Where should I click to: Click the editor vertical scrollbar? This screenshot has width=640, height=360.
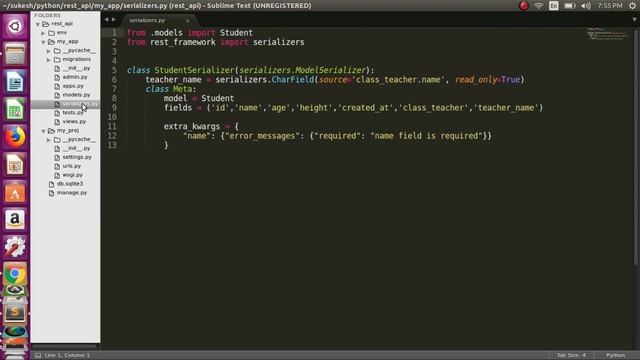[x=636, y=146]
